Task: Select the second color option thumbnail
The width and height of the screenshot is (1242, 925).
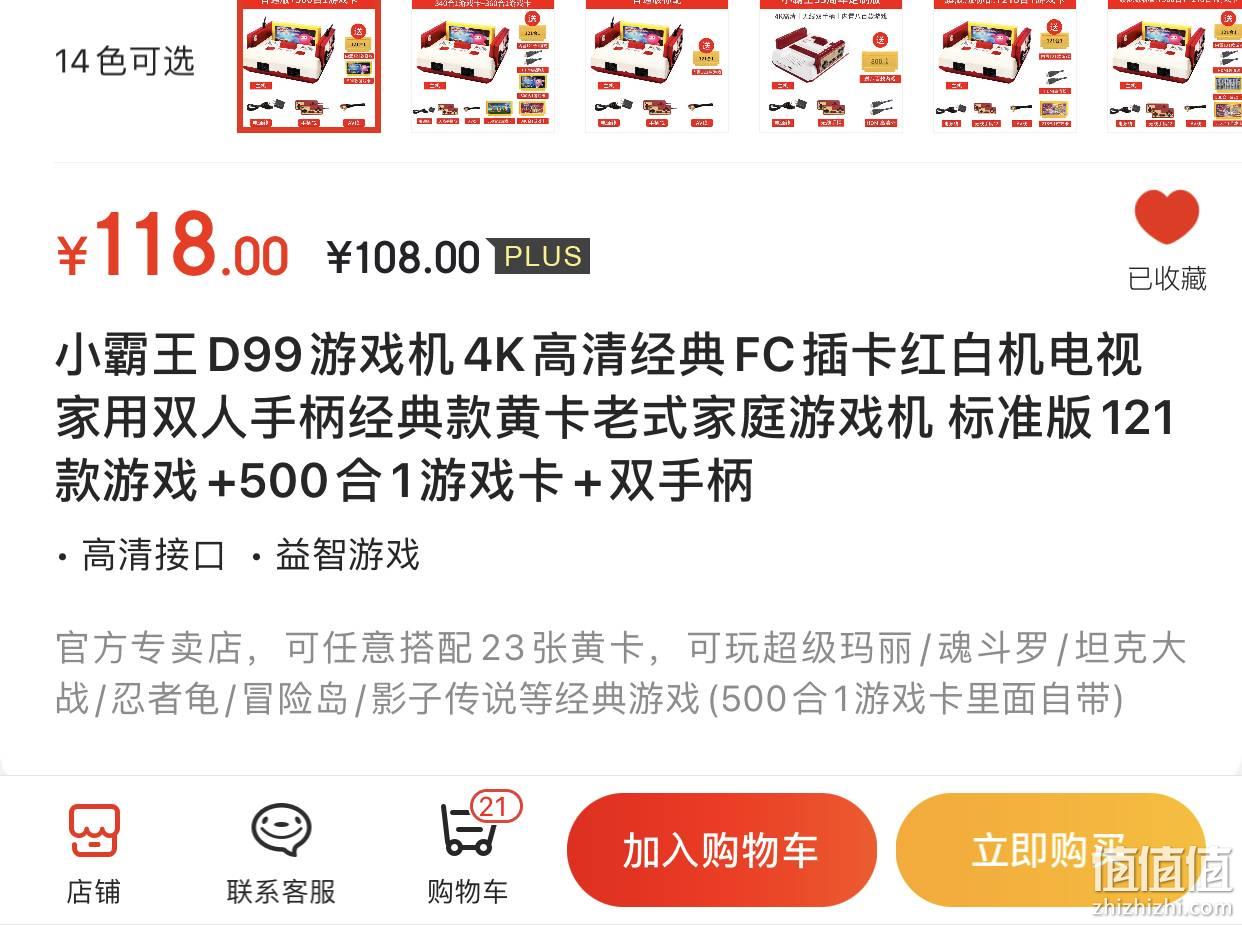Action: point(483,65)
